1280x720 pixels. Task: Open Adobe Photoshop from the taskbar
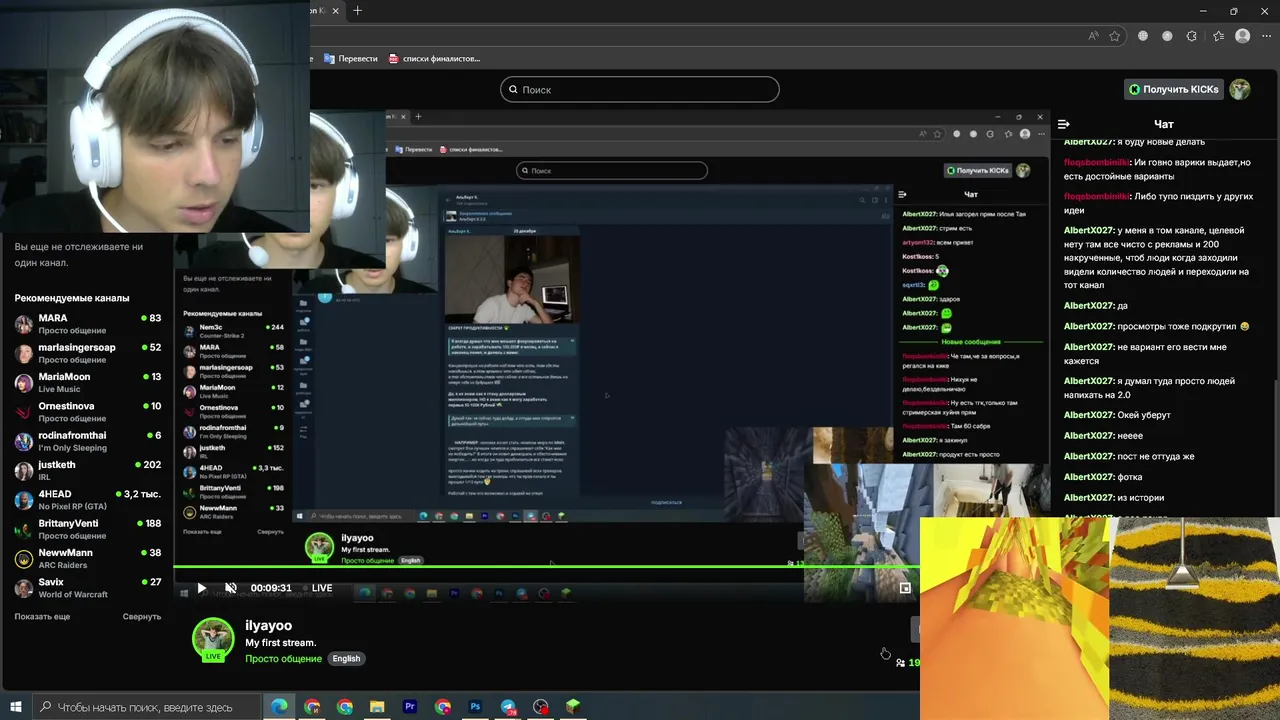[x=475, y=707]
